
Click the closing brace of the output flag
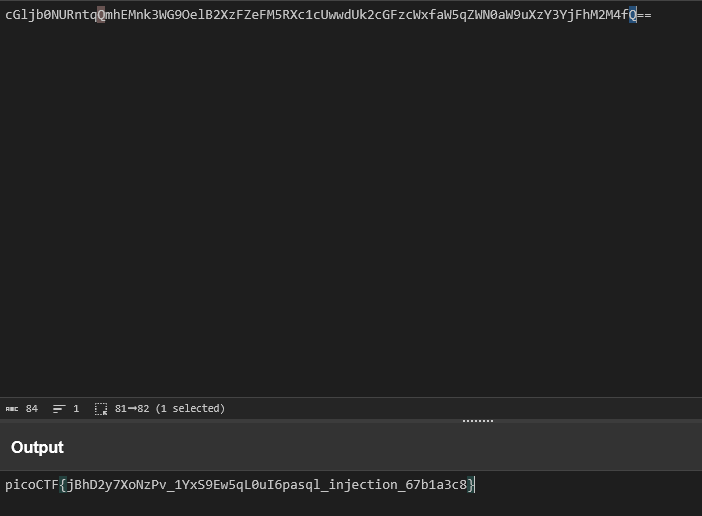[471, 485]
